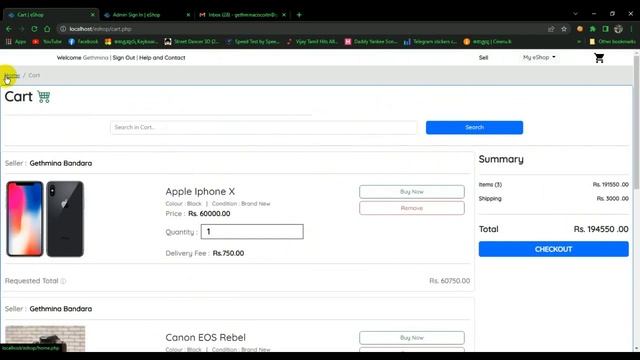The width and height of the screenshot is (640, 360).
Task: Click the Rs. 60750.00 requested total
Action: coord(449,281)
